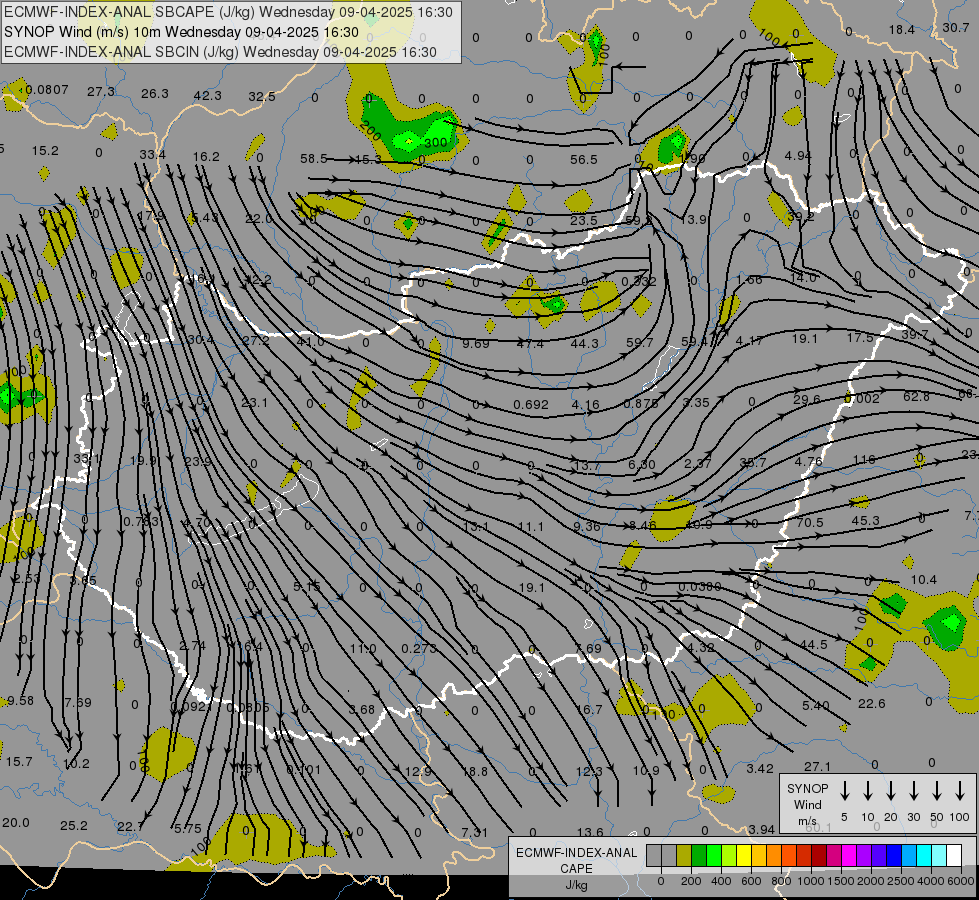Click the 300 contour label in the green CAPE blob

click(x=435, y=142)
